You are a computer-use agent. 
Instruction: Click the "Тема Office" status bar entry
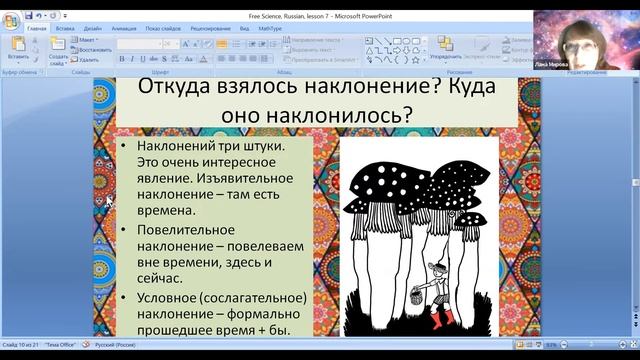pos(60,345)
